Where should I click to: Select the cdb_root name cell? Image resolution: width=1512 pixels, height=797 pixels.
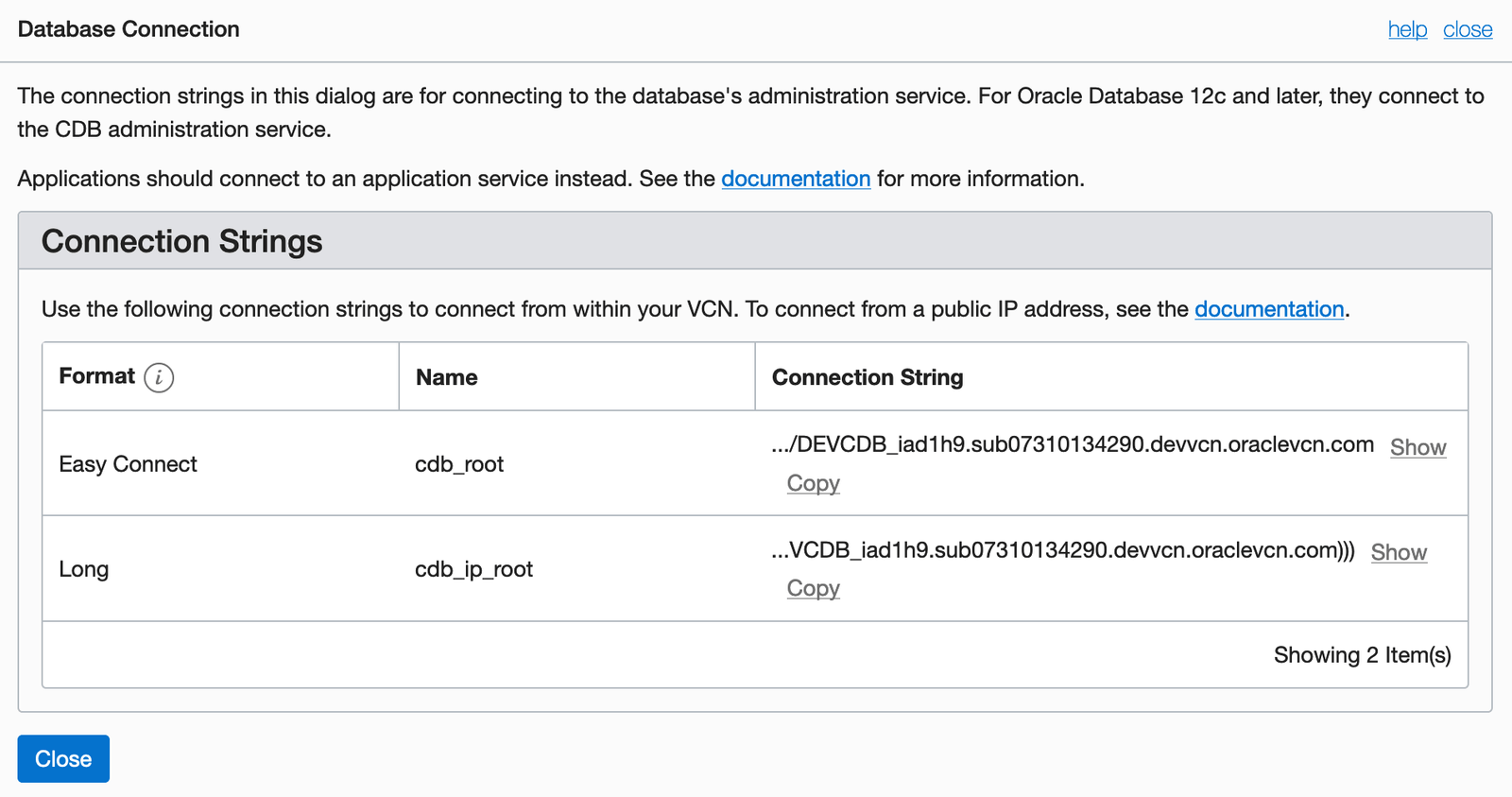coord(459,464)
